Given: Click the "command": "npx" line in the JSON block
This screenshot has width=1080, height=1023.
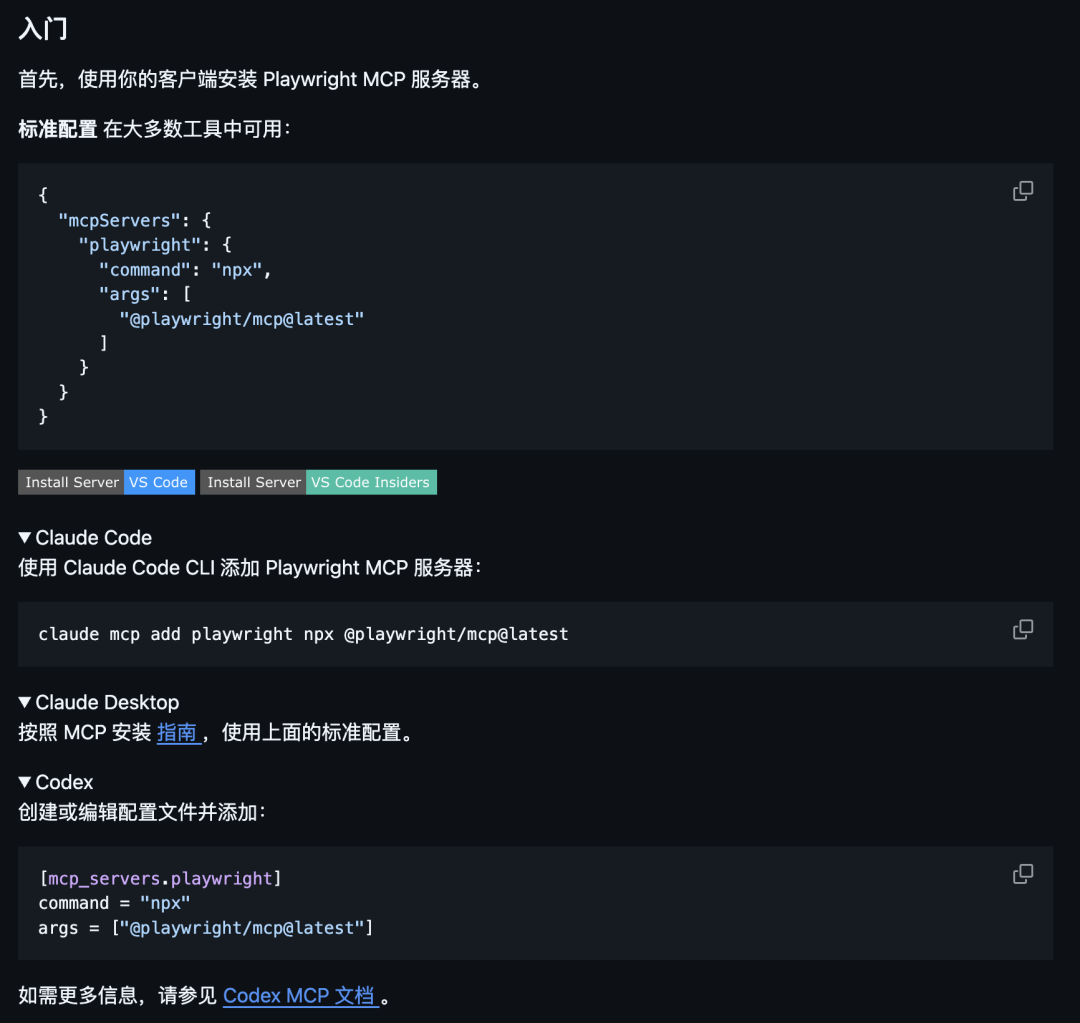Looking at the screenshot, I should pyautogui.click(x=185, y=269).
